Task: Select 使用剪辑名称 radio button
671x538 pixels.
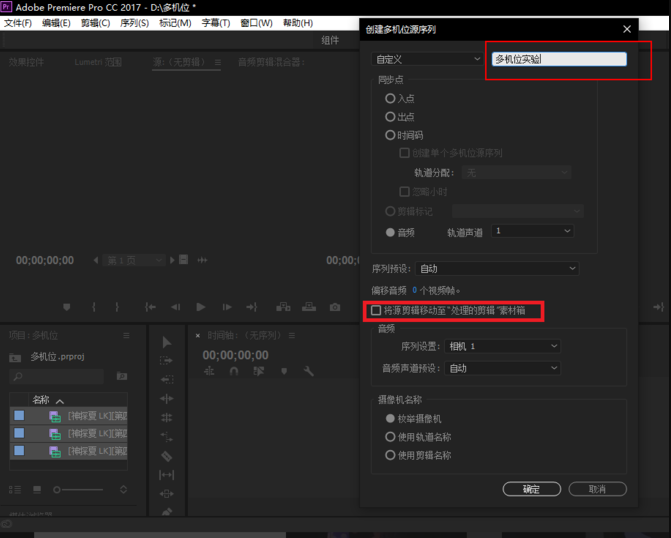Action: (x=390, y=455)
